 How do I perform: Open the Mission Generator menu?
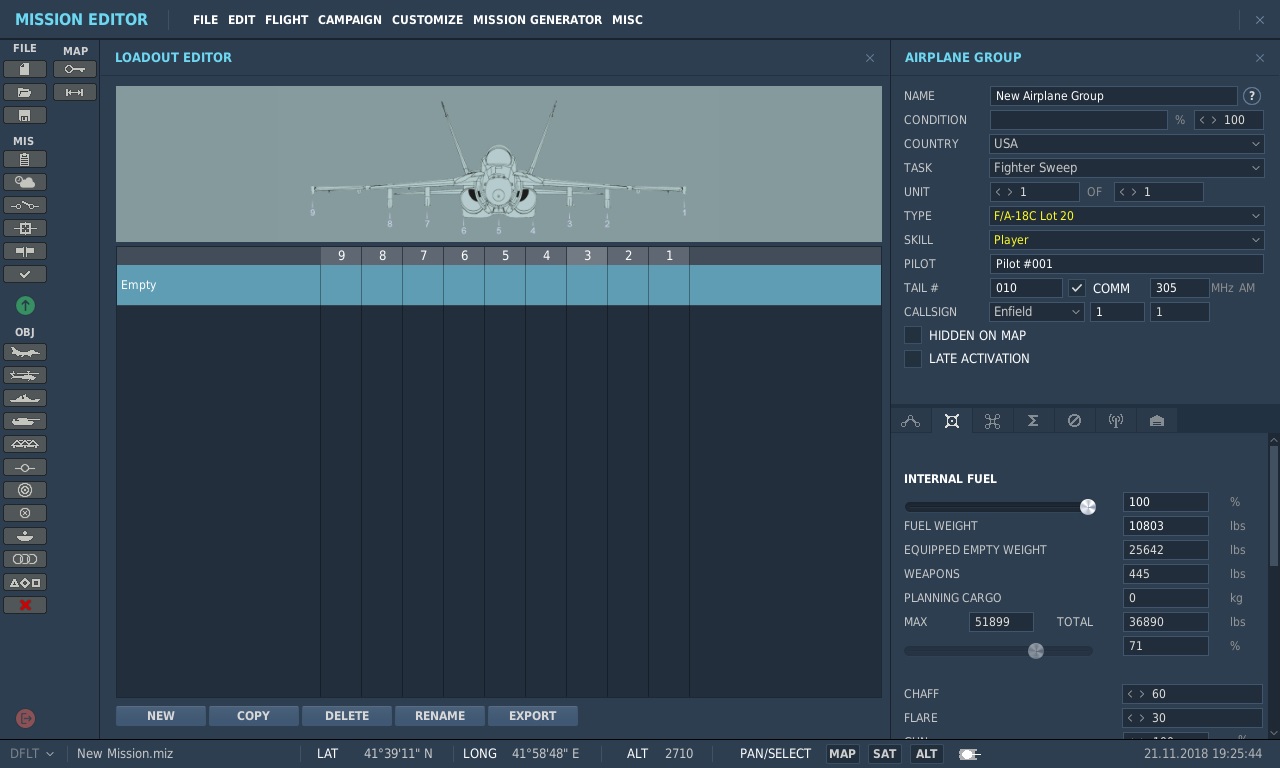537,20
